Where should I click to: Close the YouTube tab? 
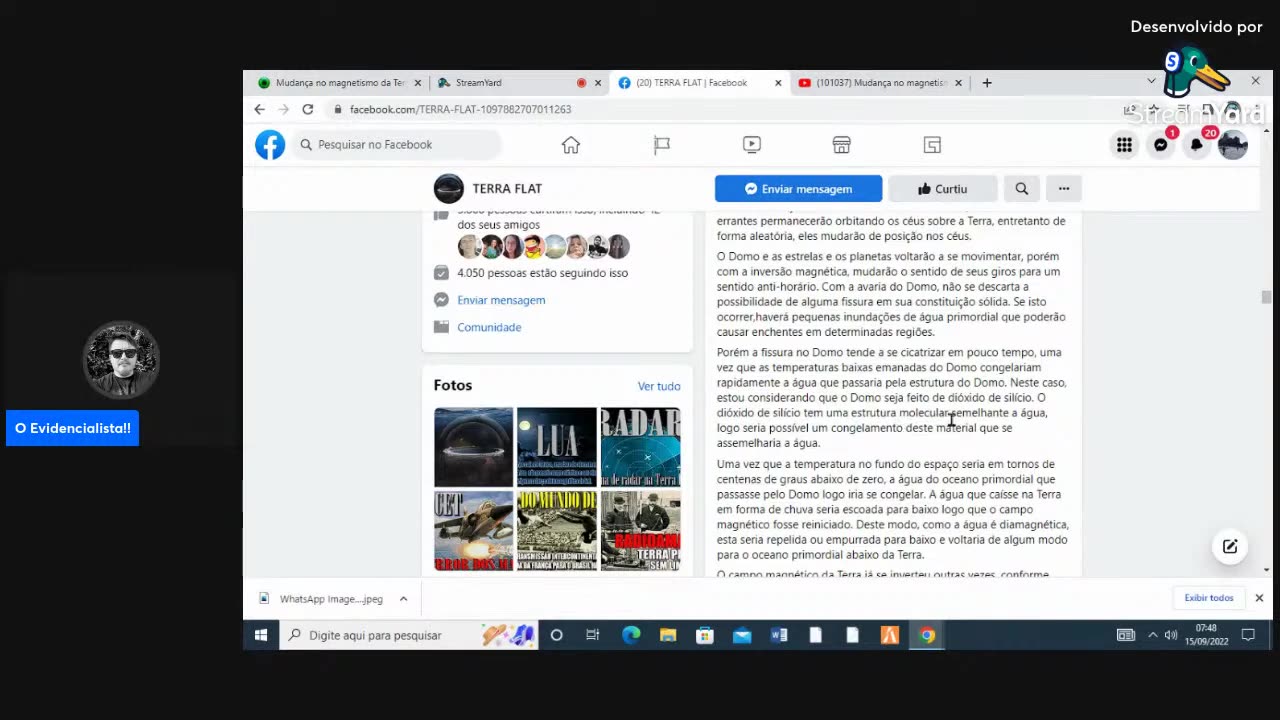[x=958, y=83]
